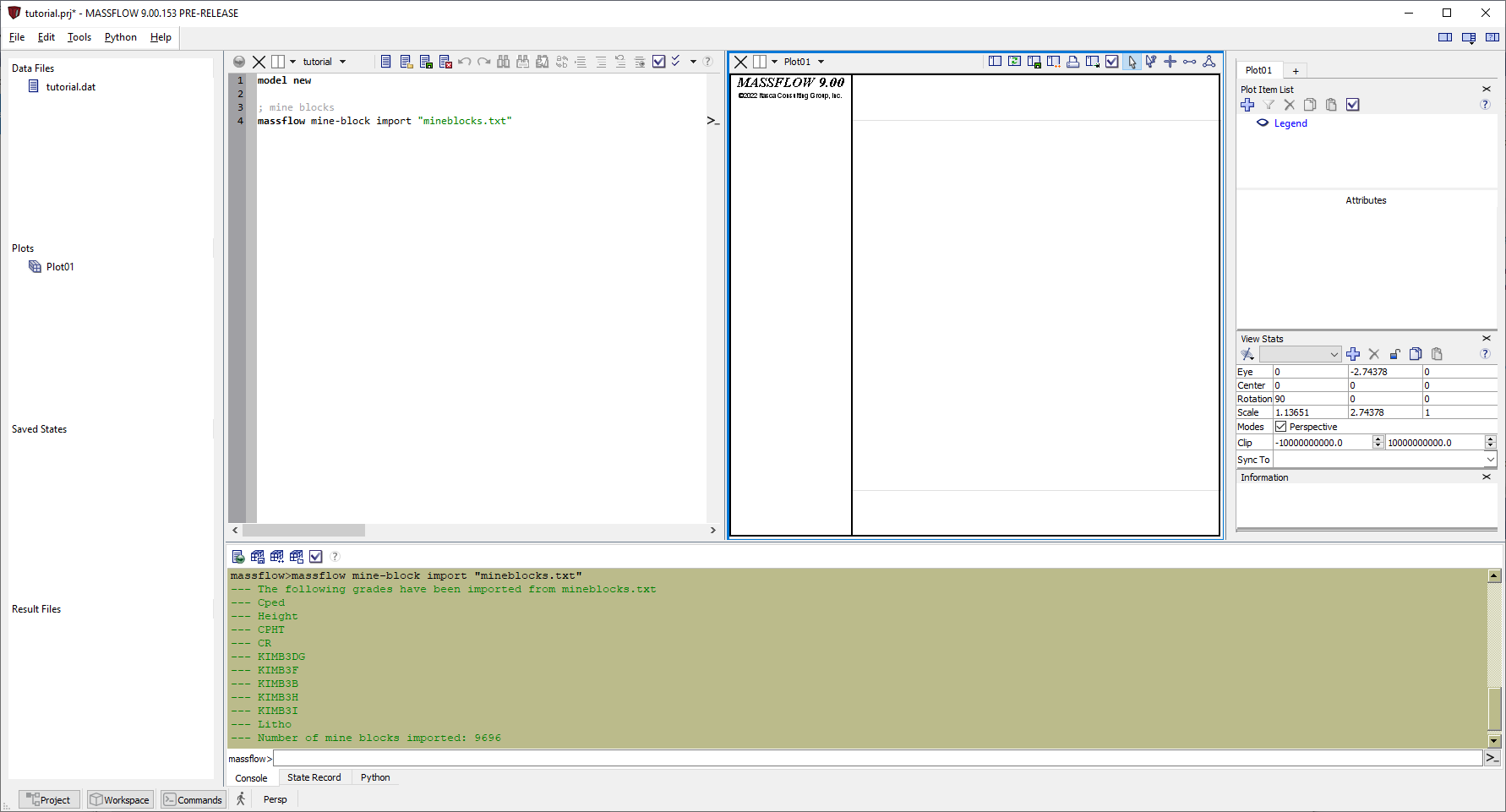Click the unlock icon in View Stats

tap(1394, 354)
